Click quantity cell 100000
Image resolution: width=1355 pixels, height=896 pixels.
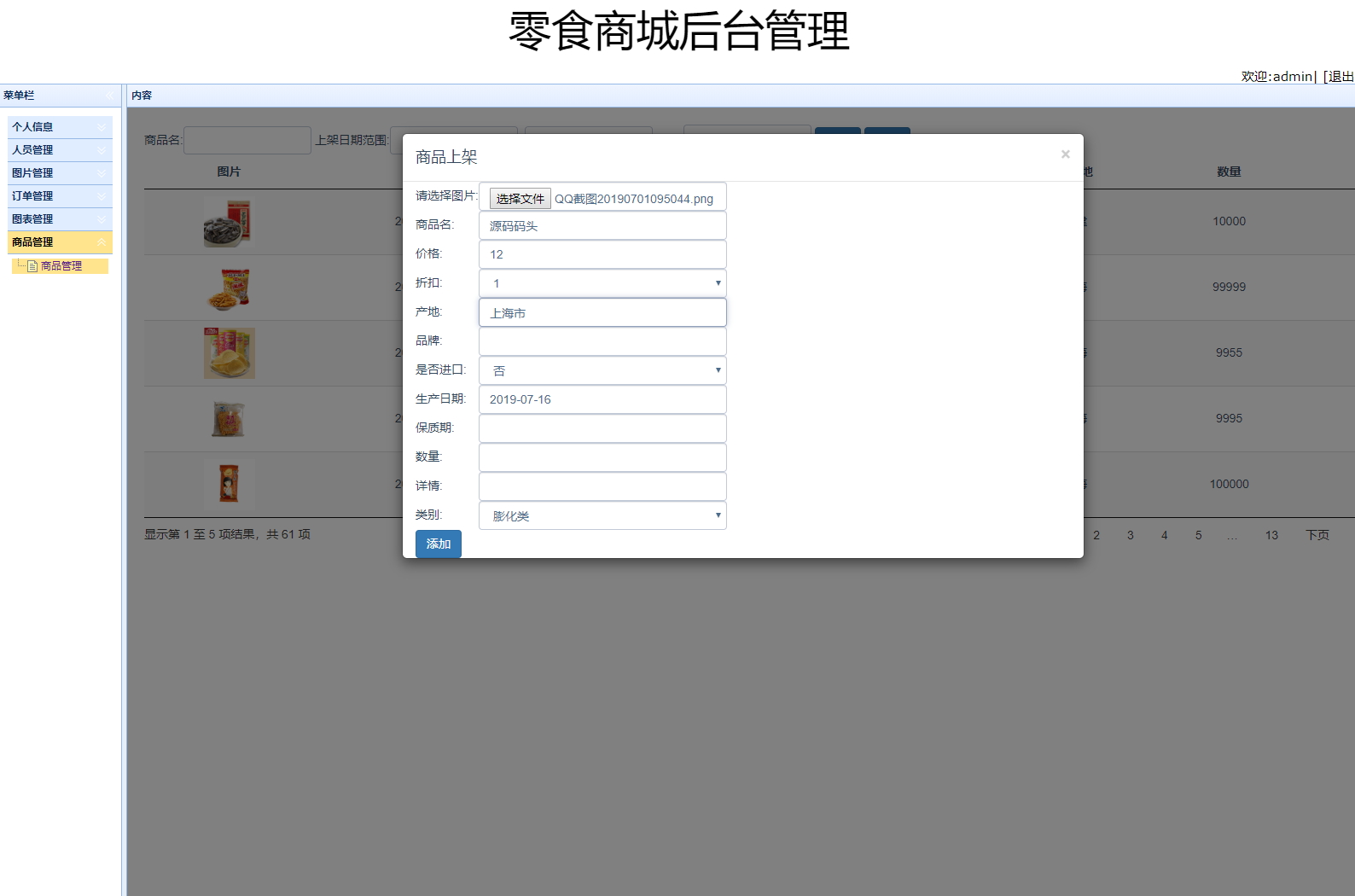click(1230, 484)
